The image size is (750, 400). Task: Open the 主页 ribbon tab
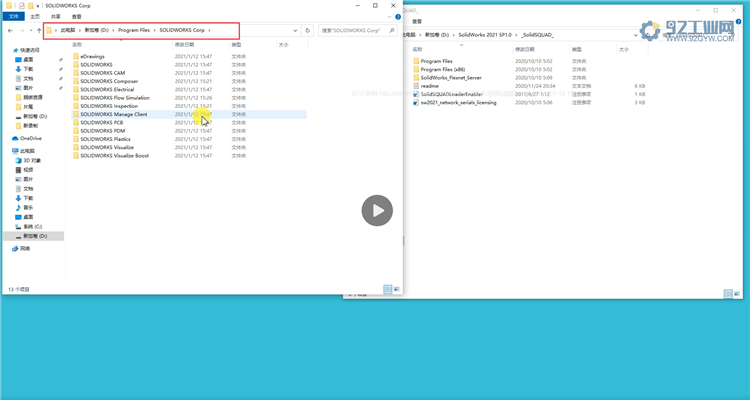(35, 17)
